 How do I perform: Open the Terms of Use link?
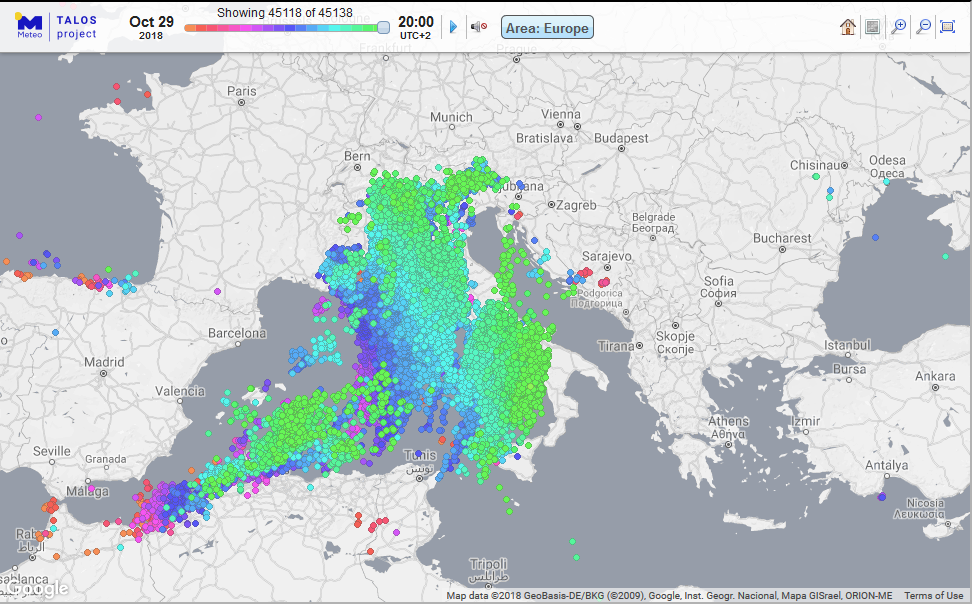click(x=934, y=596)
